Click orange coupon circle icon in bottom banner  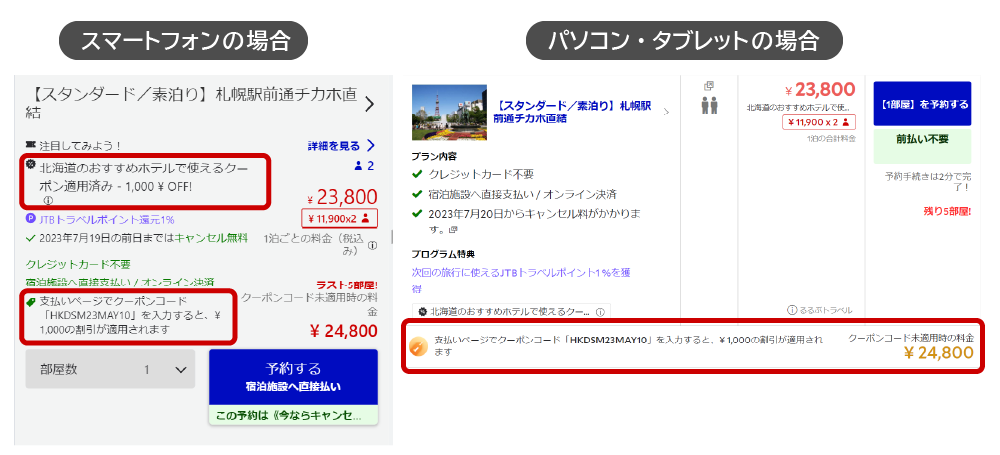(417, 345)
